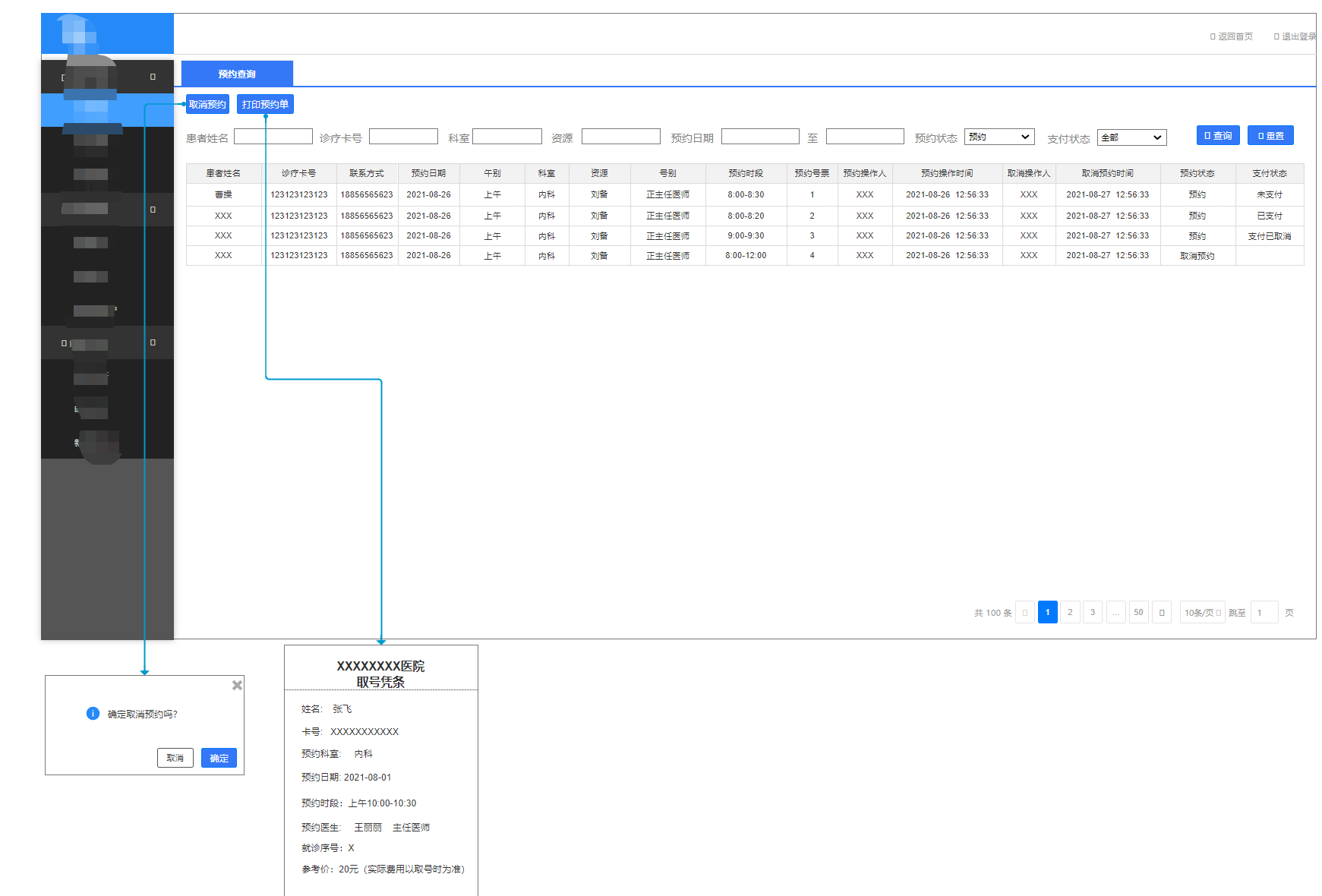Click the 取消预约 button
The height and width of the screenshot is (896, 1322).
[x=207, y=105]
